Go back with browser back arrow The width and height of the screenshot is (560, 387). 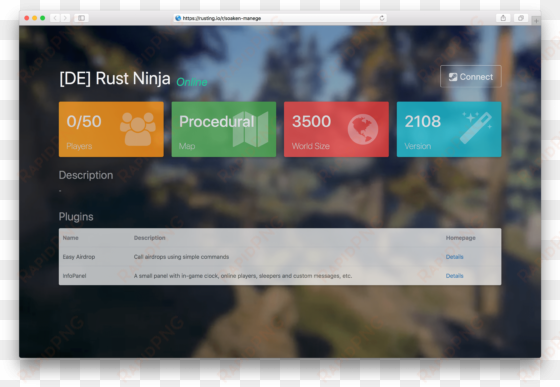pos(55,18)
